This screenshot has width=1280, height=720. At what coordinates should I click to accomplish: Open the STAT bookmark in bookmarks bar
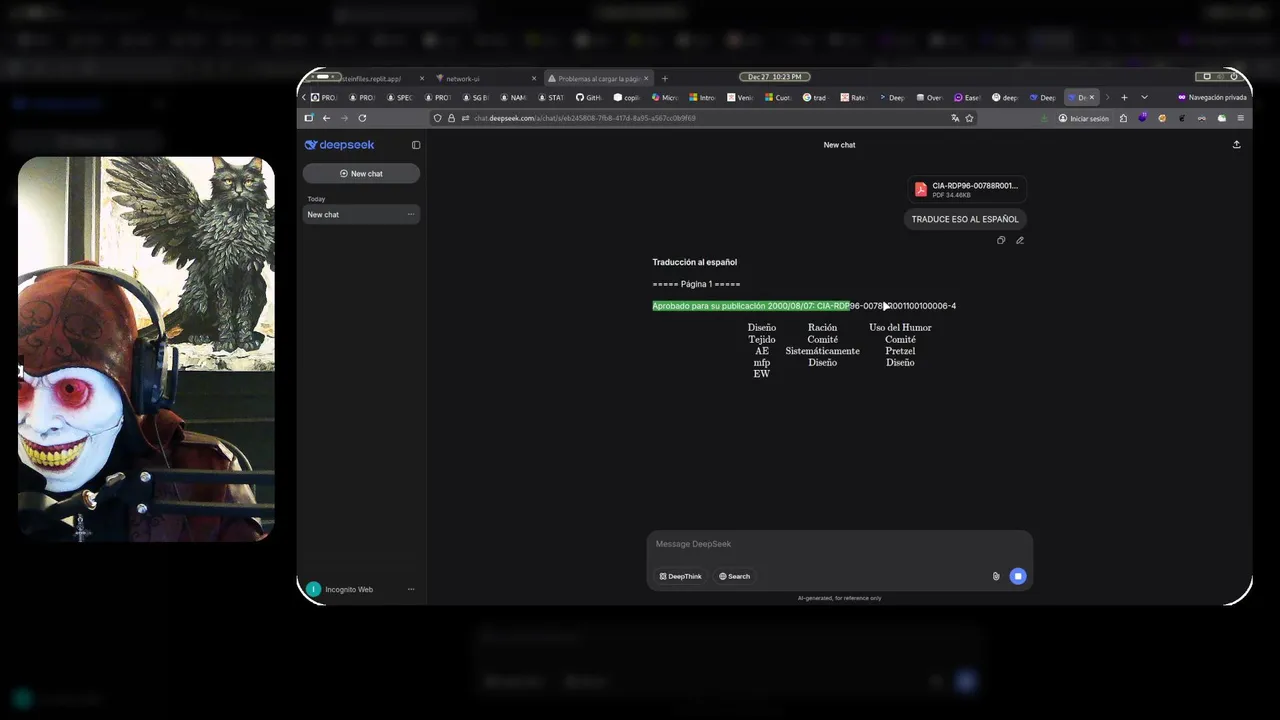tap(551, 98)
